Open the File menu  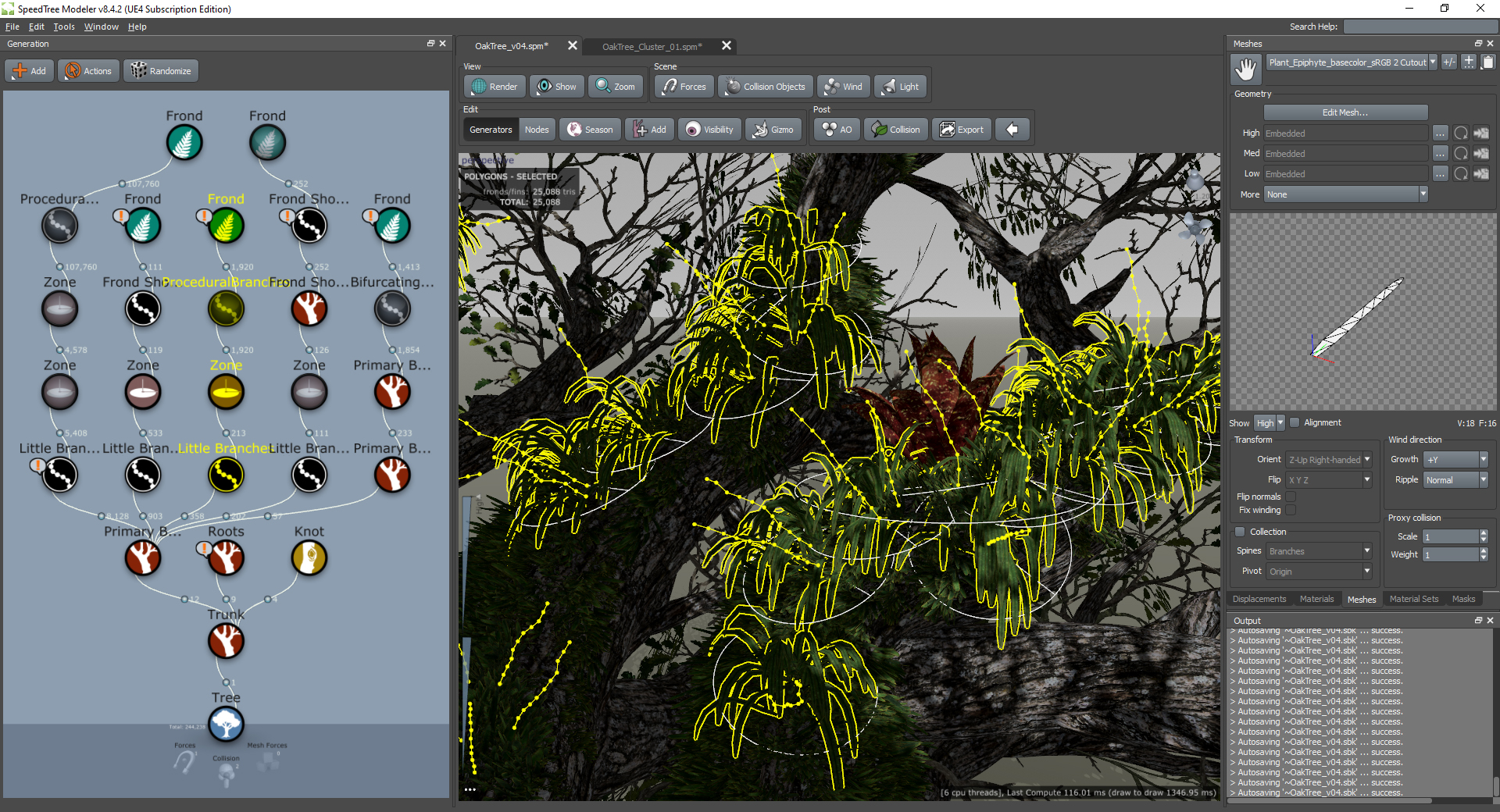pyautogui.click(x=12, y=27)
